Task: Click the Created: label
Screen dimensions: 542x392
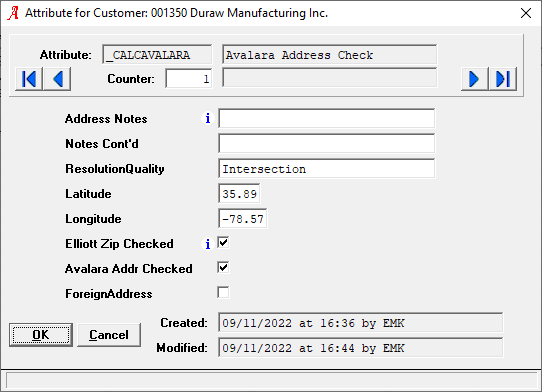Action: (x=184, y=323)
